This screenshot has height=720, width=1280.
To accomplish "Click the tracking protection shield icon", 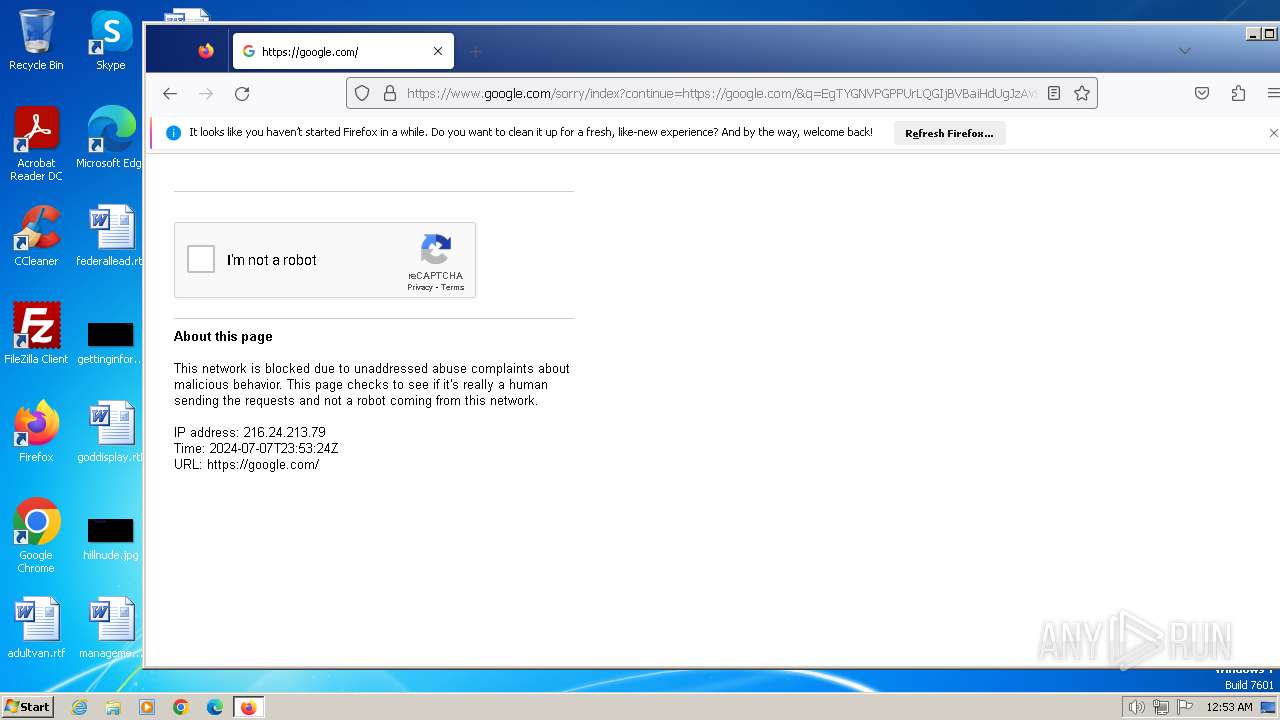I will coord(362,93).
